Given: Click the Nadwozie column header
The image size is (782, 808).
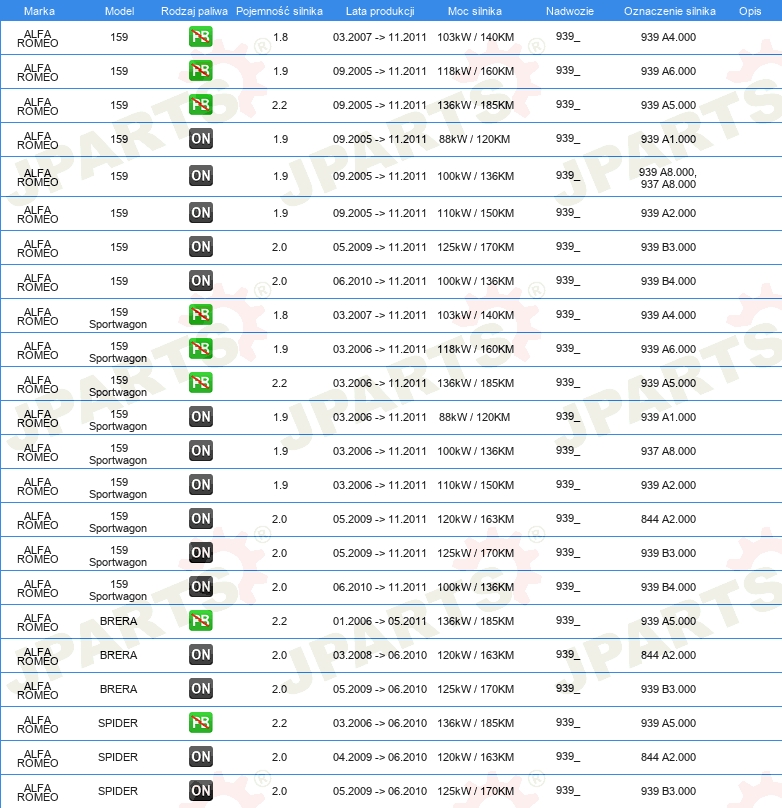Looking at the screenshot, I should click(x=570, y=11).
